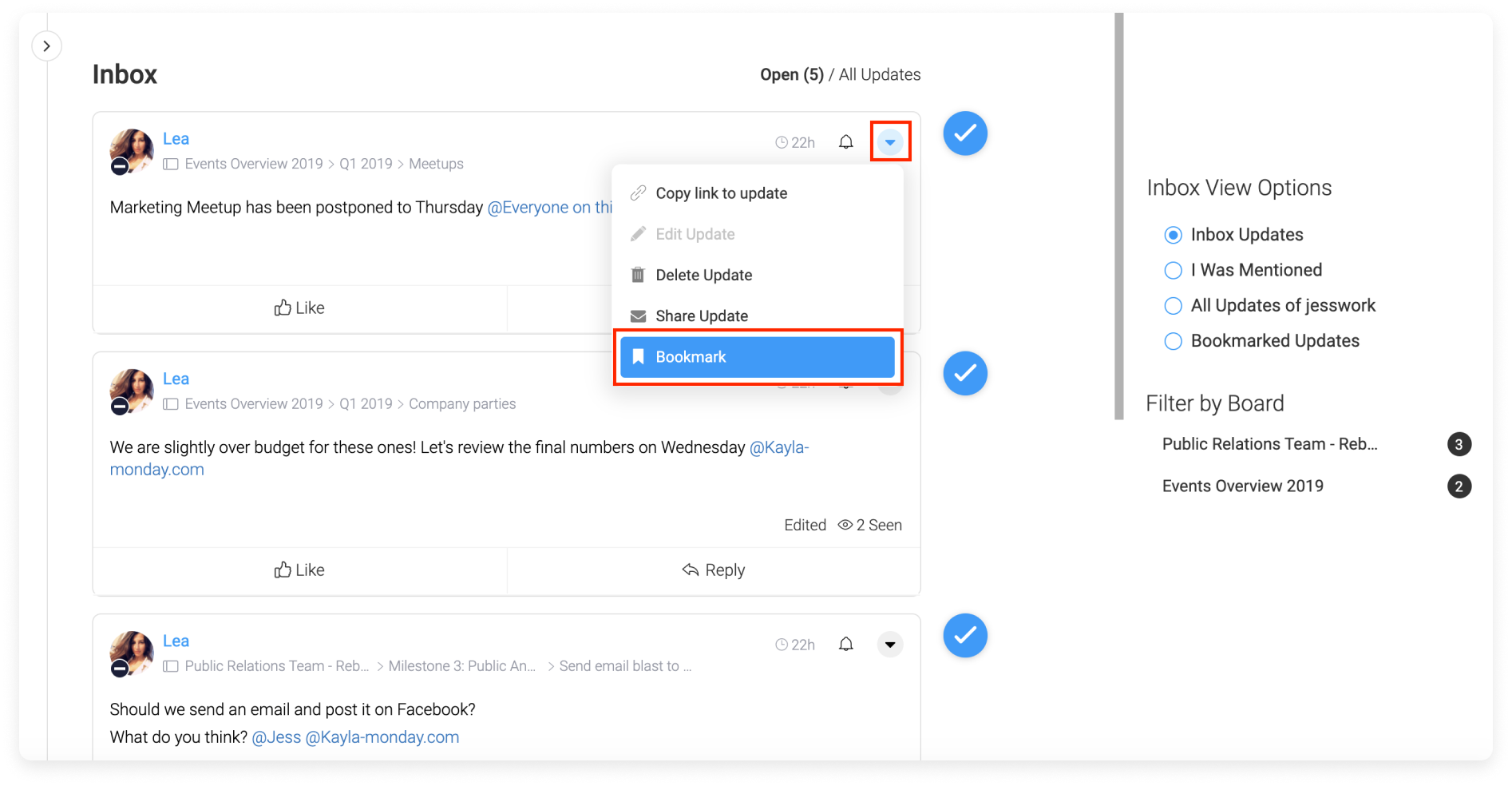Screen dimensions: 1512x786
Task: Open the Meetups breadcrumb link
Action: point(436,164)
